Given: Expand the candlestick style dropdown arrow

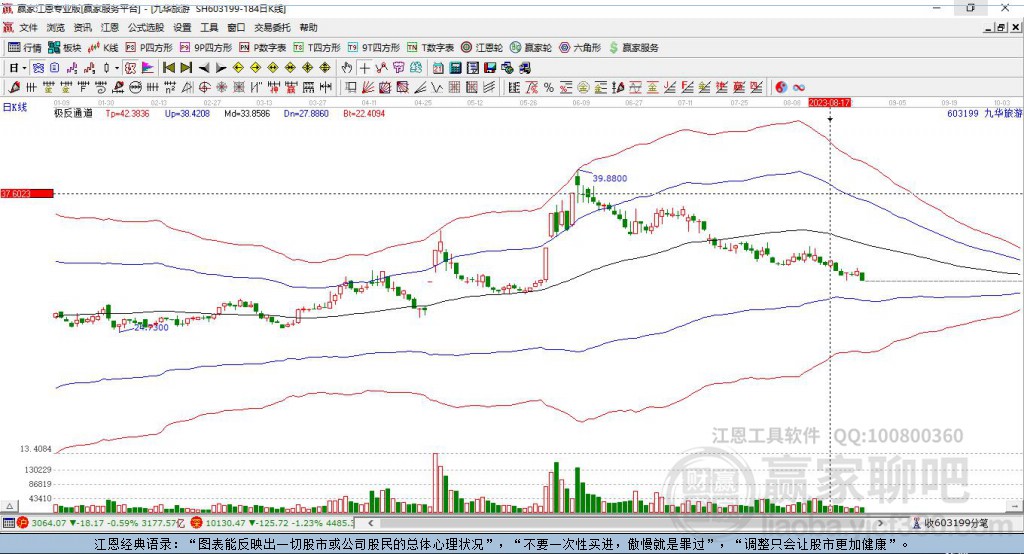Looking at the screenshot, I should [117, 68].
